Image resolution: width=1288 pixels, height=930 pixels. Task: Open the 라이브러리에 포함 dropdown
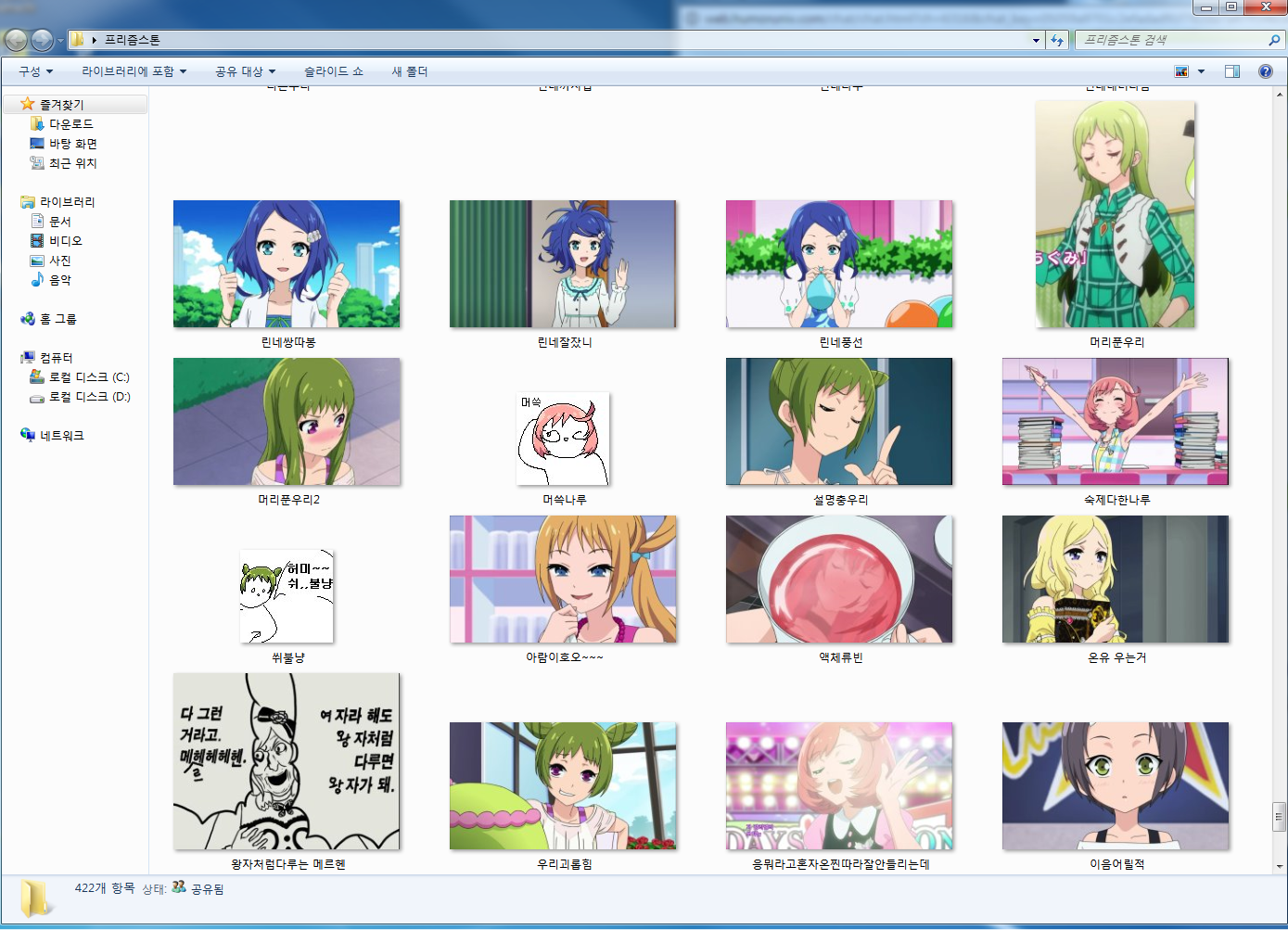tap(134, 71)
